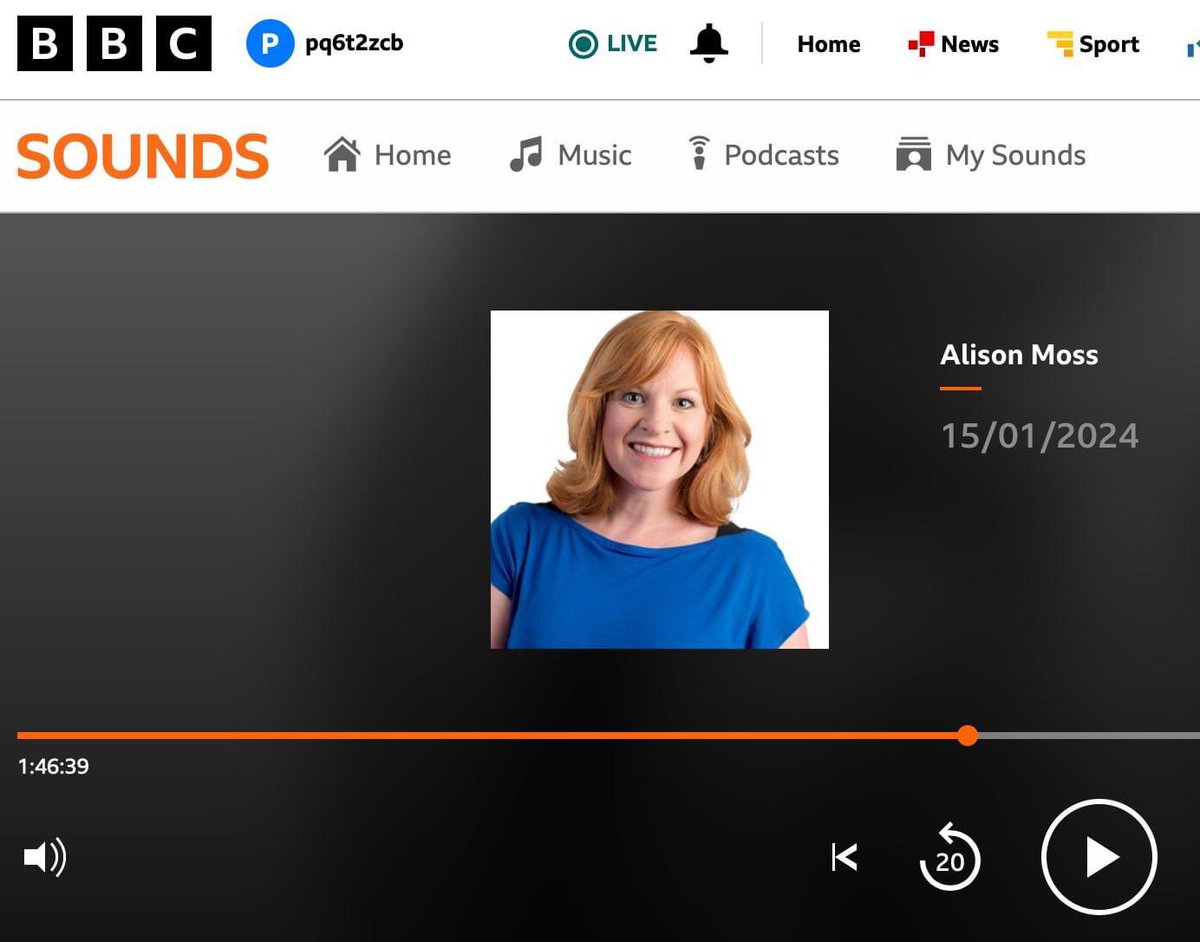Click the music note icon
1200x942 pixels.
point(525,155)
